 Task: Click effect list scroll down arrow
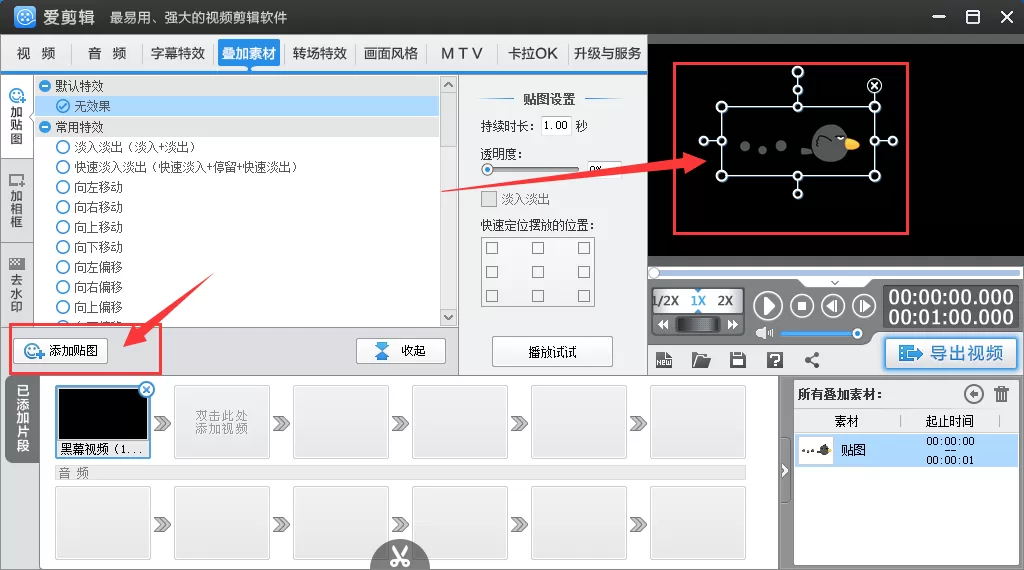click(448, 317)
